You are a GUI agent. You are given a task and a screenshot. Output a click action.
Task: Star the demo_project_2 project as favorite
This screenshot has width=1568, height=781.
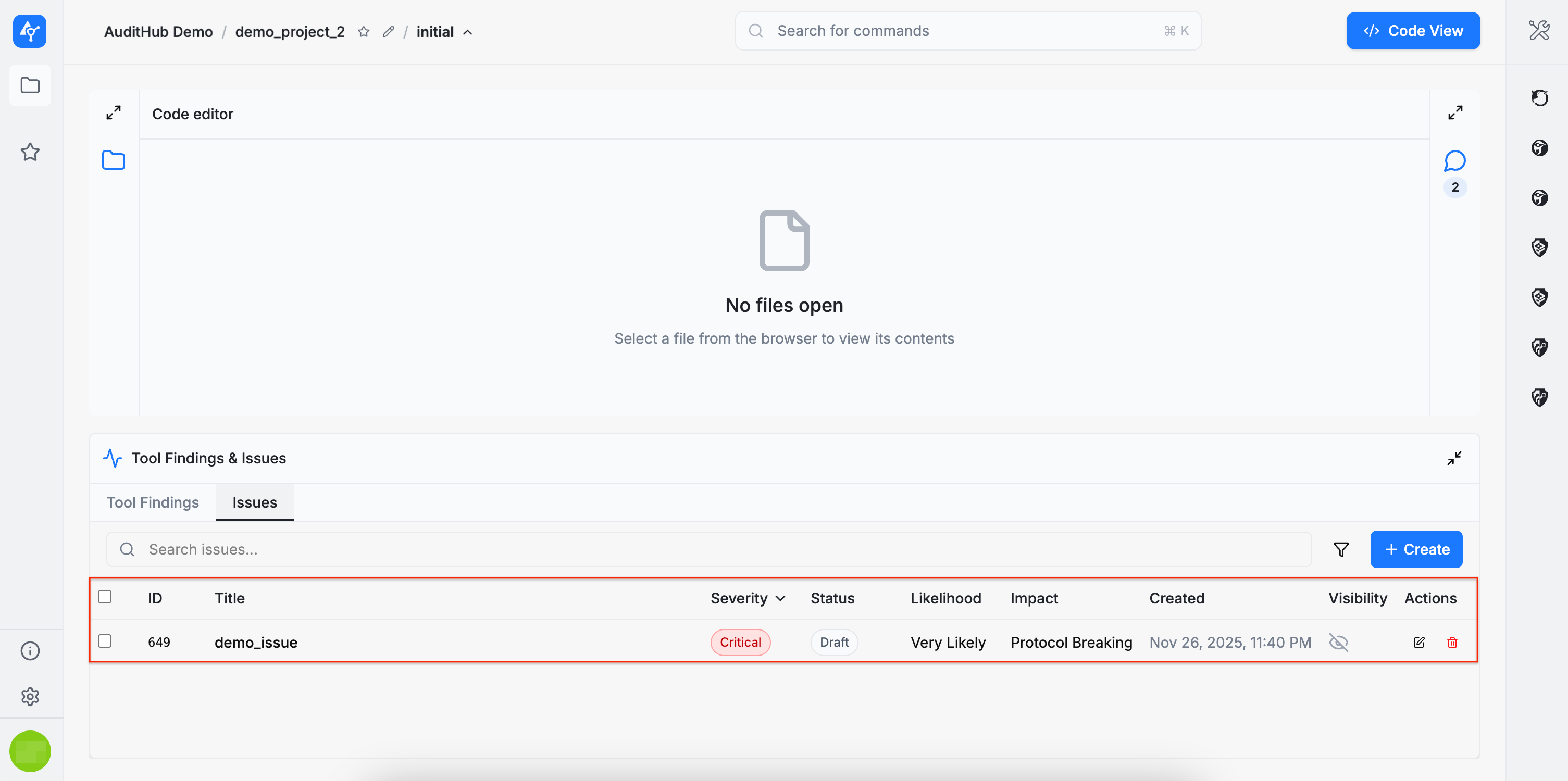[x=364, y=32]
